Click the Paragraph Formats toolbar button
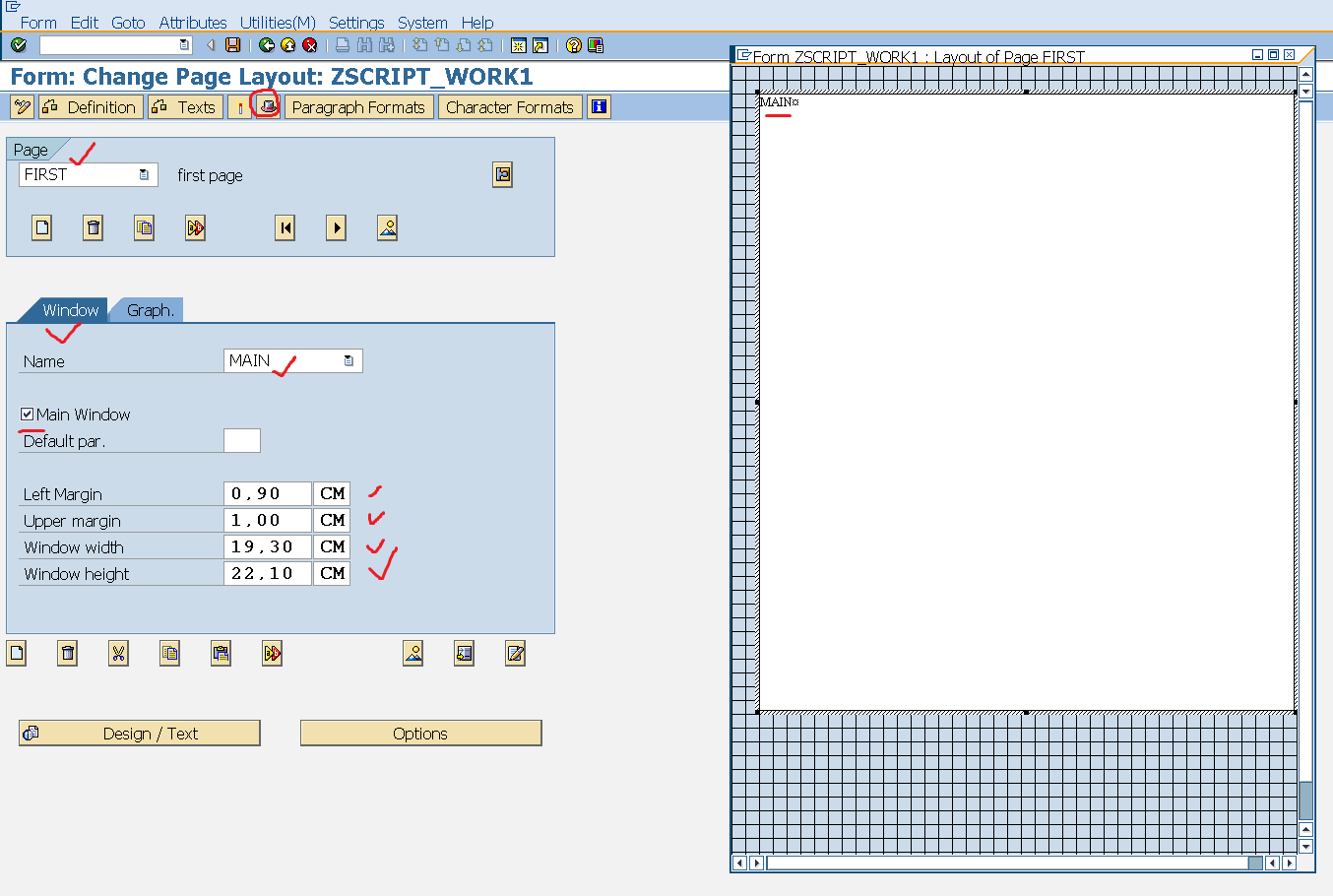The image size is (1333, 896). point(358,106)
